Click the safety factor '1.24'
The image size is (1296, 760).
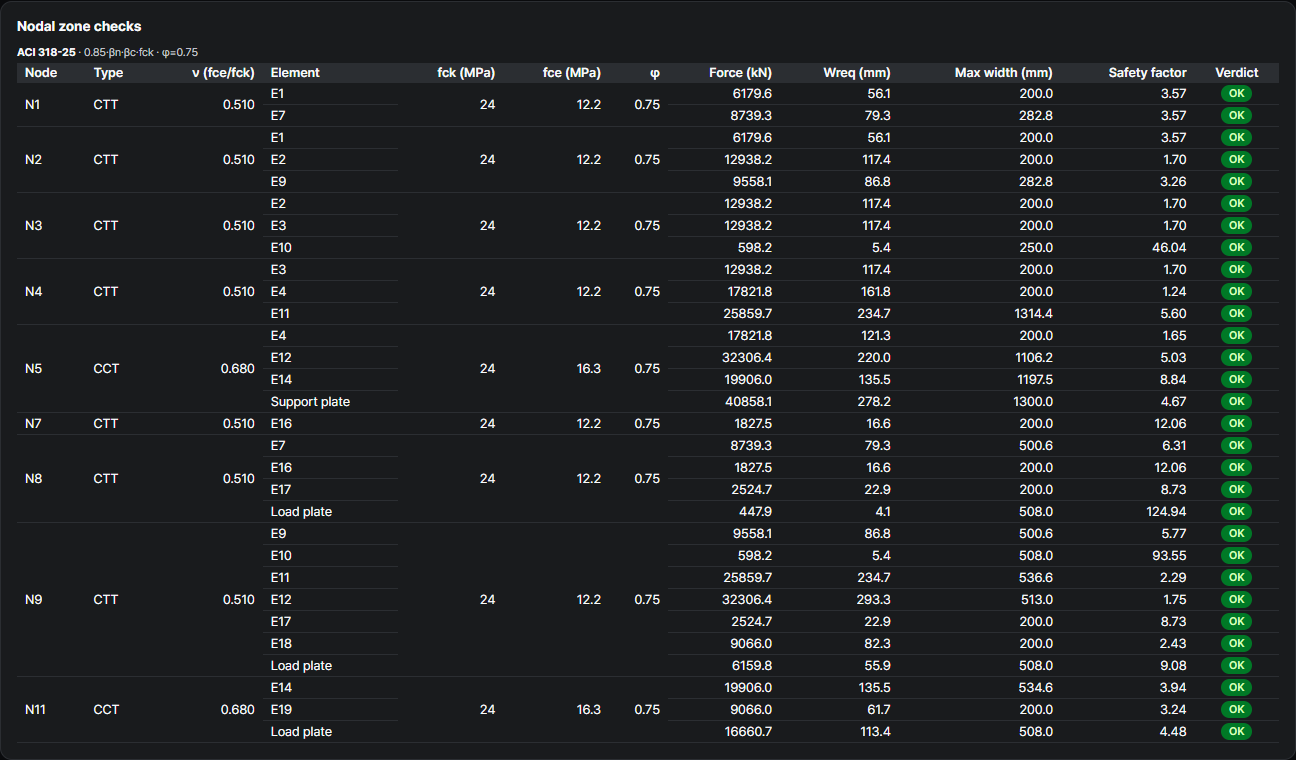pos(1173,291)
